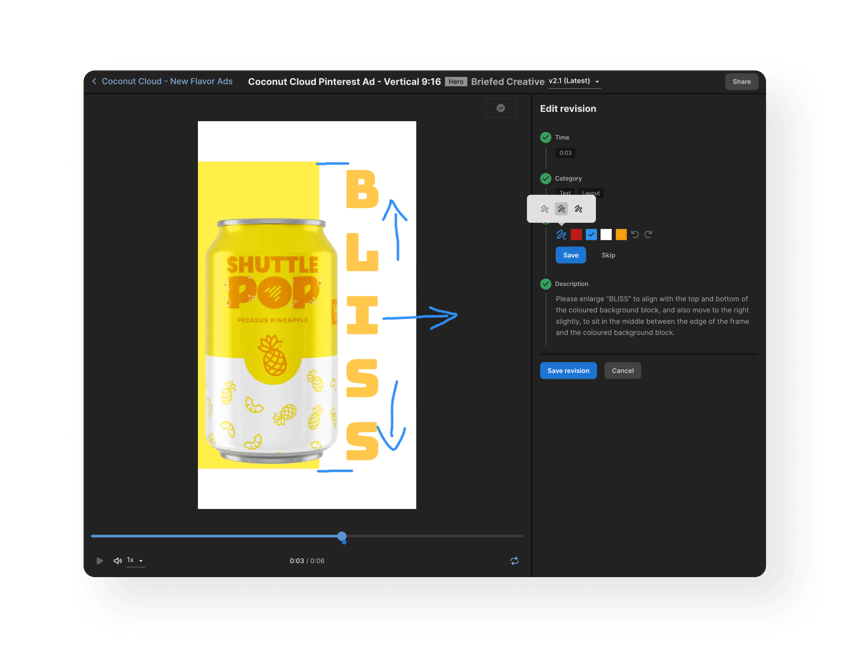The width and height of the screenshot is (850, 647).
Task: Select the thick brush stroke size
Action: pos(578,209)
